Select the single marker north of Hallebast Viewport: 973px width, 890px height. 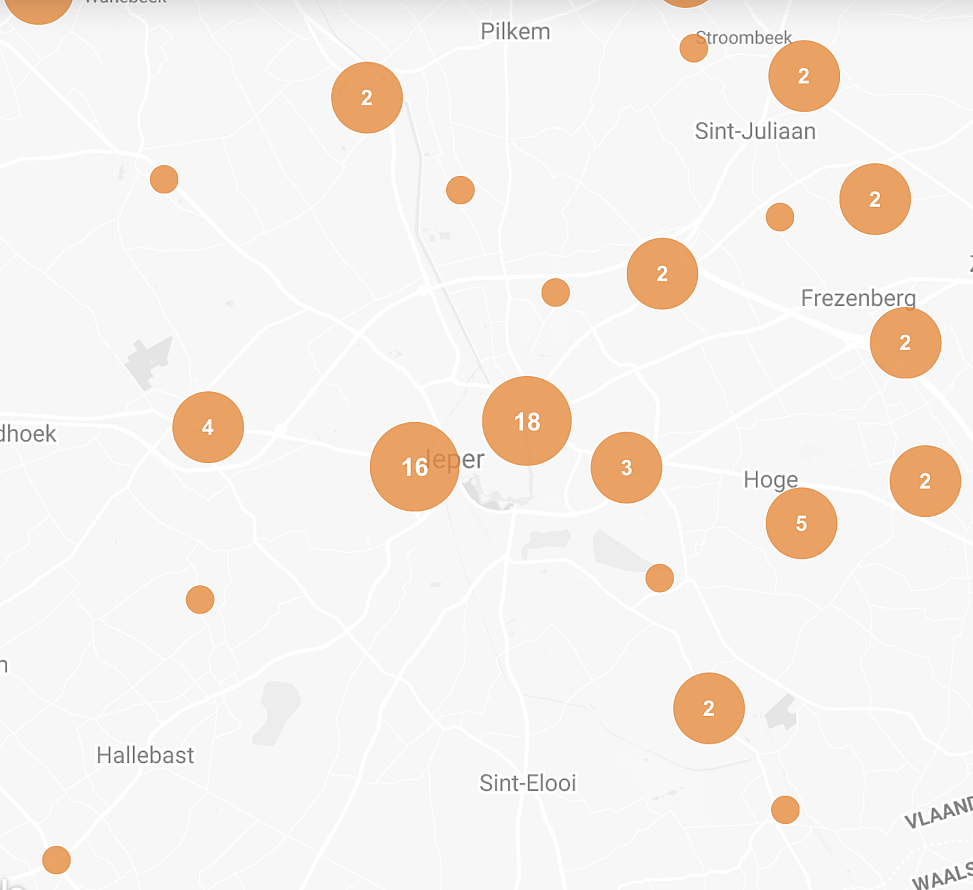(200, 599)
